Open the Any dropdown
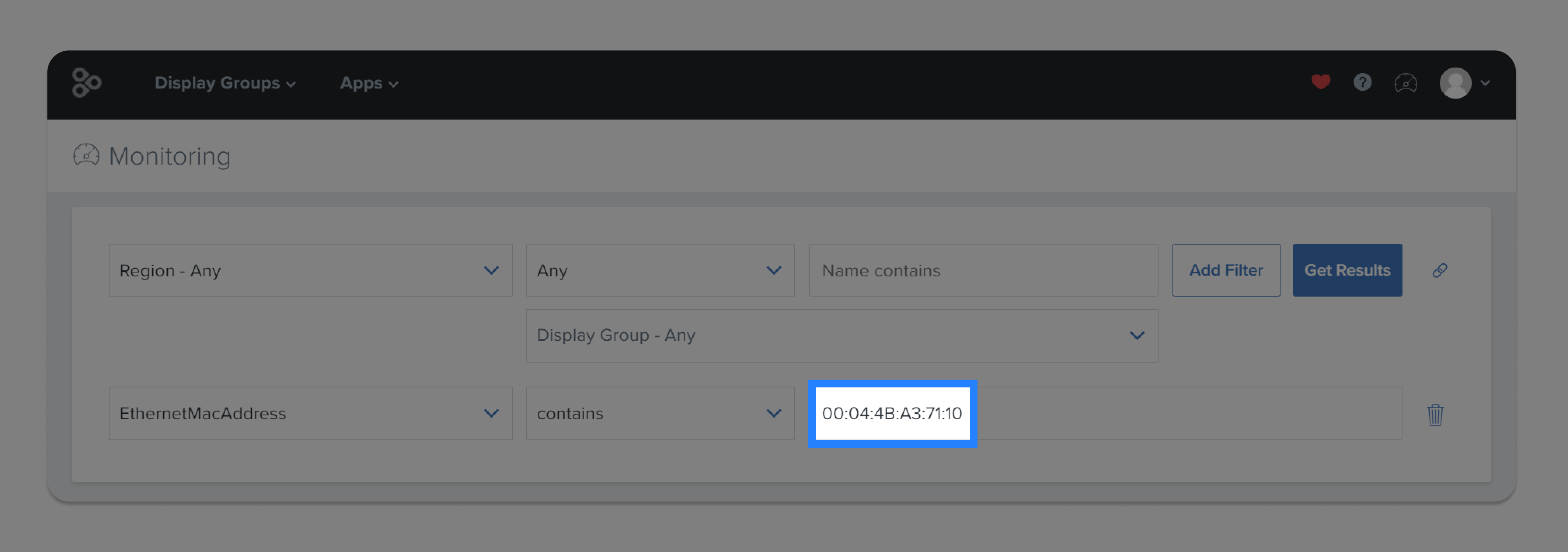1568x552 pixels. point(660,270)
